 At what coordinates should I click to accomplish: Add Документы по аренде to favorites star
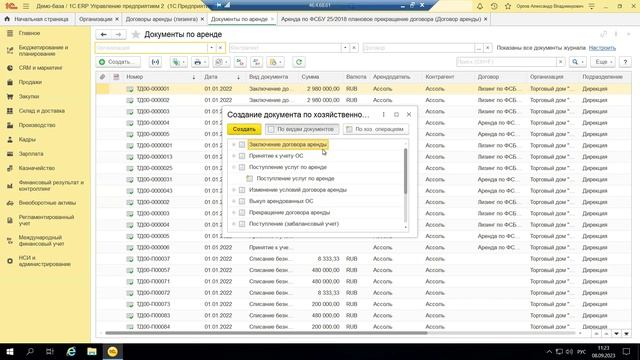[136, 35]
